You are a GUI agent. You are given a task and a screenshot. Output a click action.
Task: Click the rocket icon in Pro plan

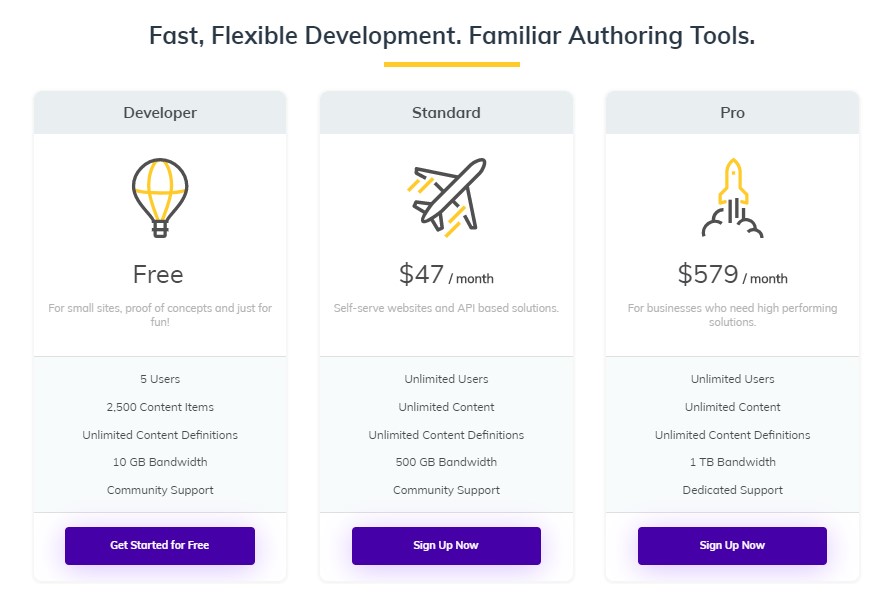click(732, 197)
